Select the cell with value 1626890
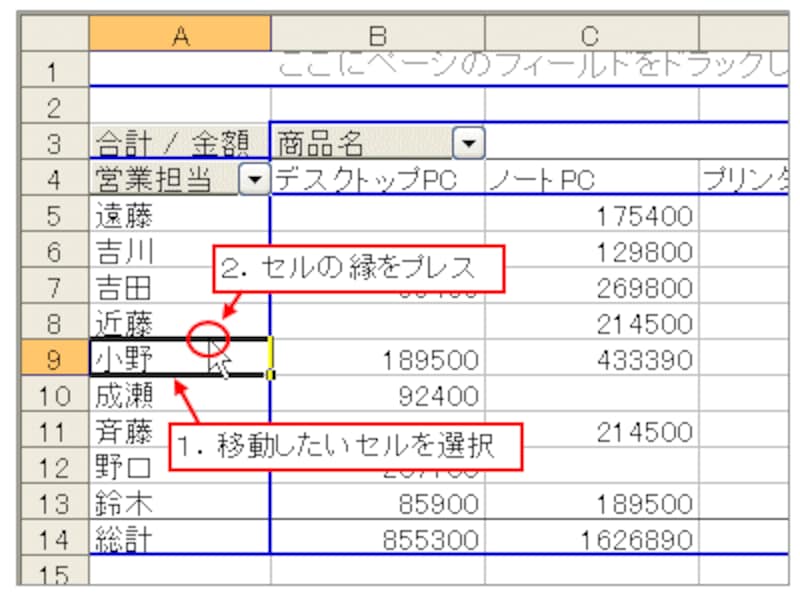The width and height of the screenshot is (800, 596). pos(591,540)
